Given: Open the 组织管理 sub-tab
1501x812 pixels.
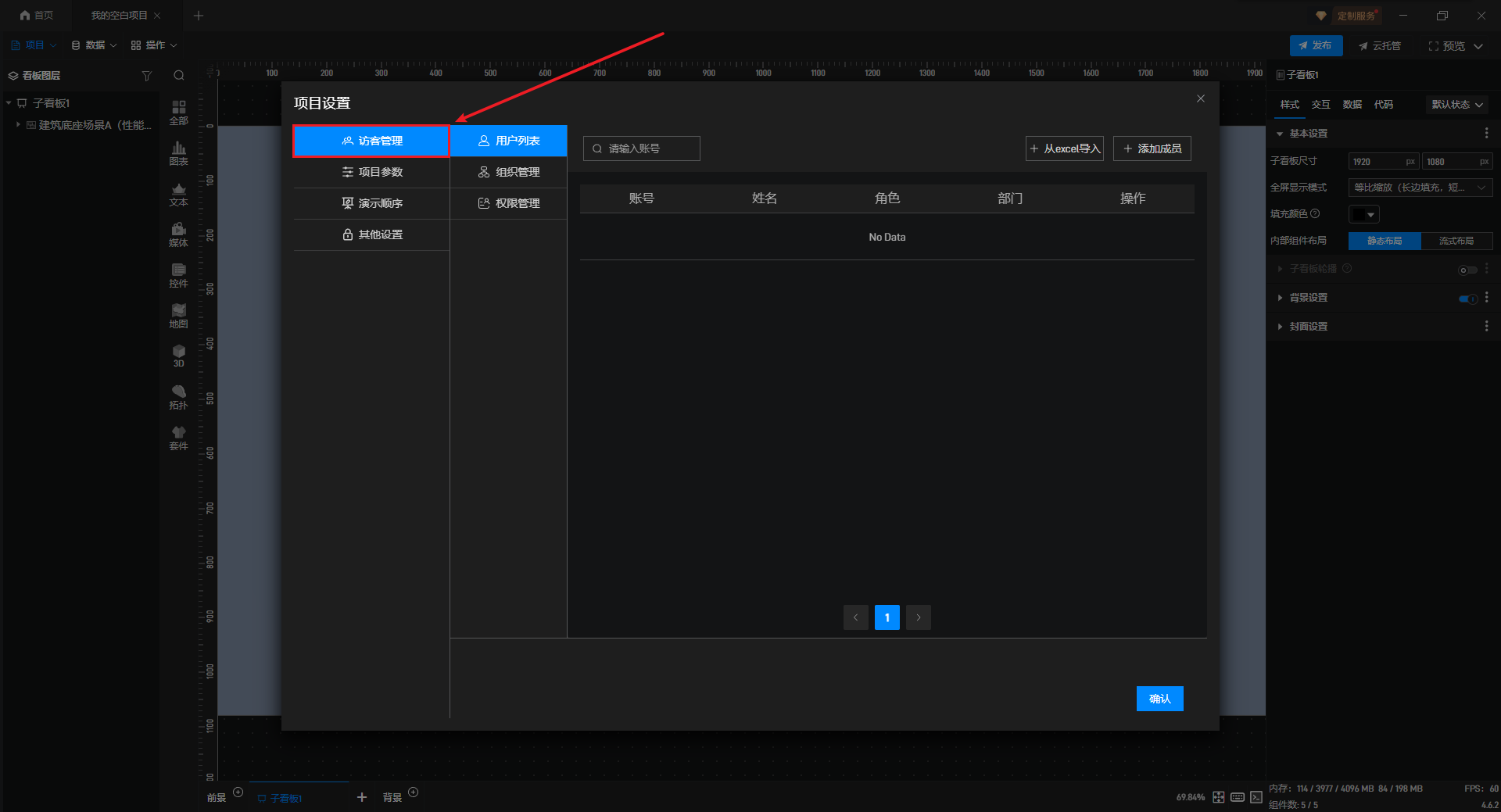Looking at the screenshot, I should [509, 172].
